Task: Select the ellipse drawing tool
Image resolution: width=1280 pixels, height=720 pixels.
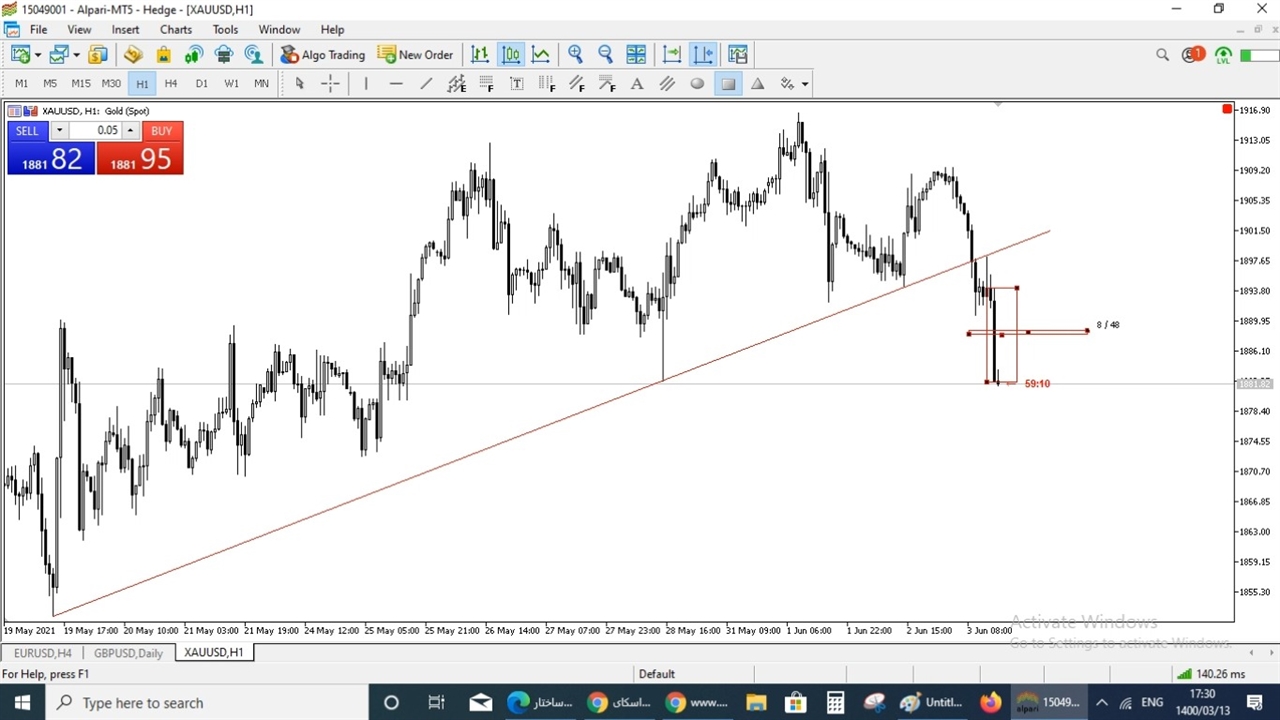Action: point(697,84)
